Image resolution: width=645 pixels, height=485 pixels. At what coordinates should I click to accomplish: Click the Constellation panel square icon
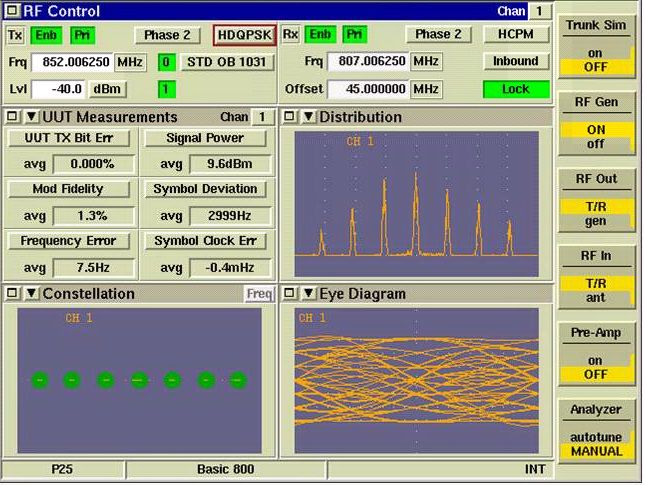12,293
